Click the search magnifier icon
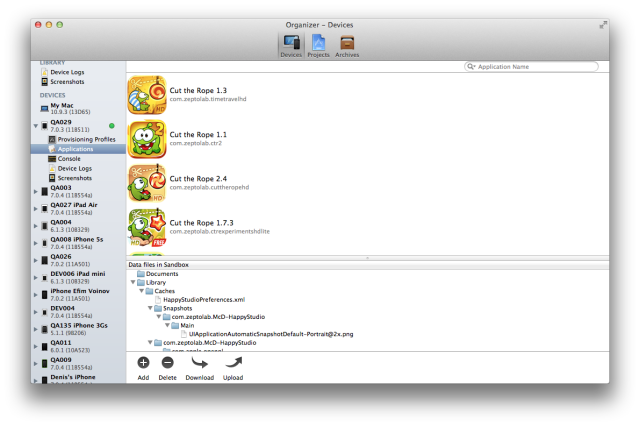This screenshot has width=640, height=426. pyautogui.click(x=471, y=67)
